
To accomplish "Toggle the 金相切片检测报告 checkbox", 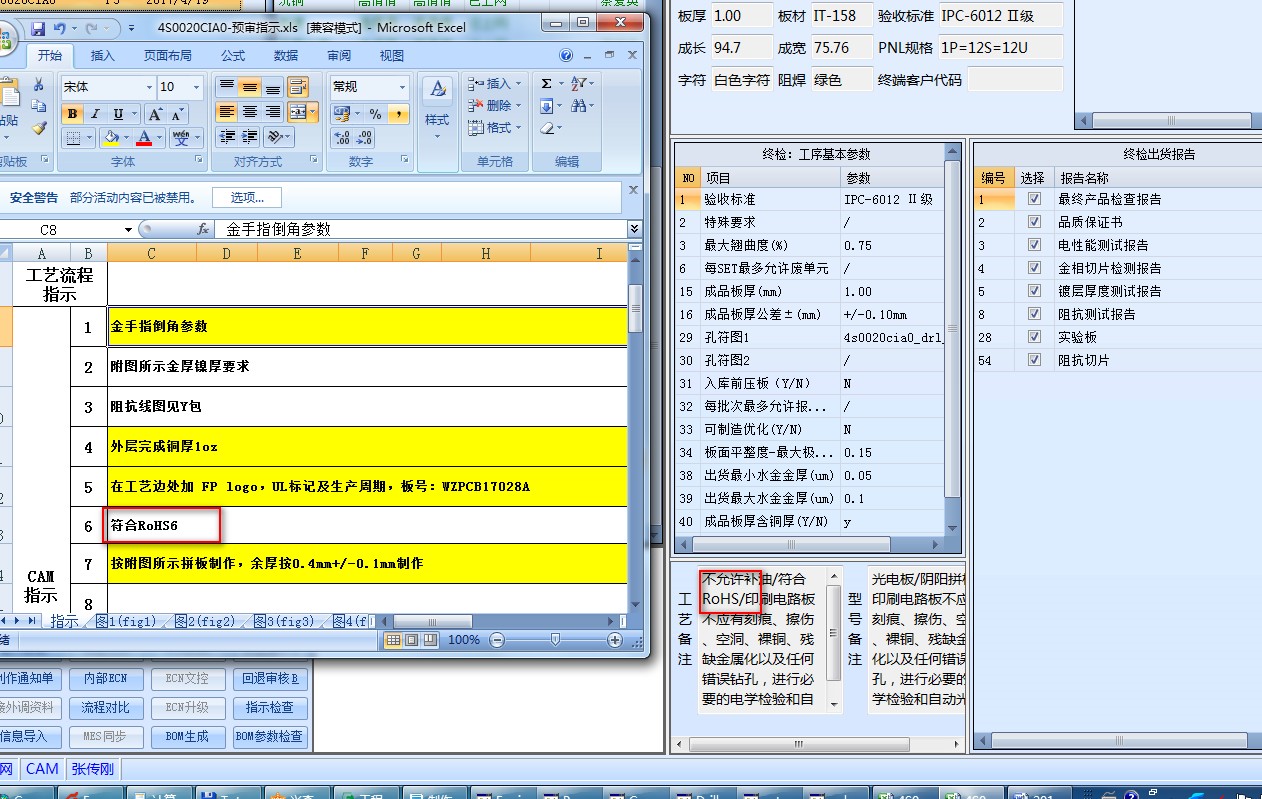I will 1034,268.
